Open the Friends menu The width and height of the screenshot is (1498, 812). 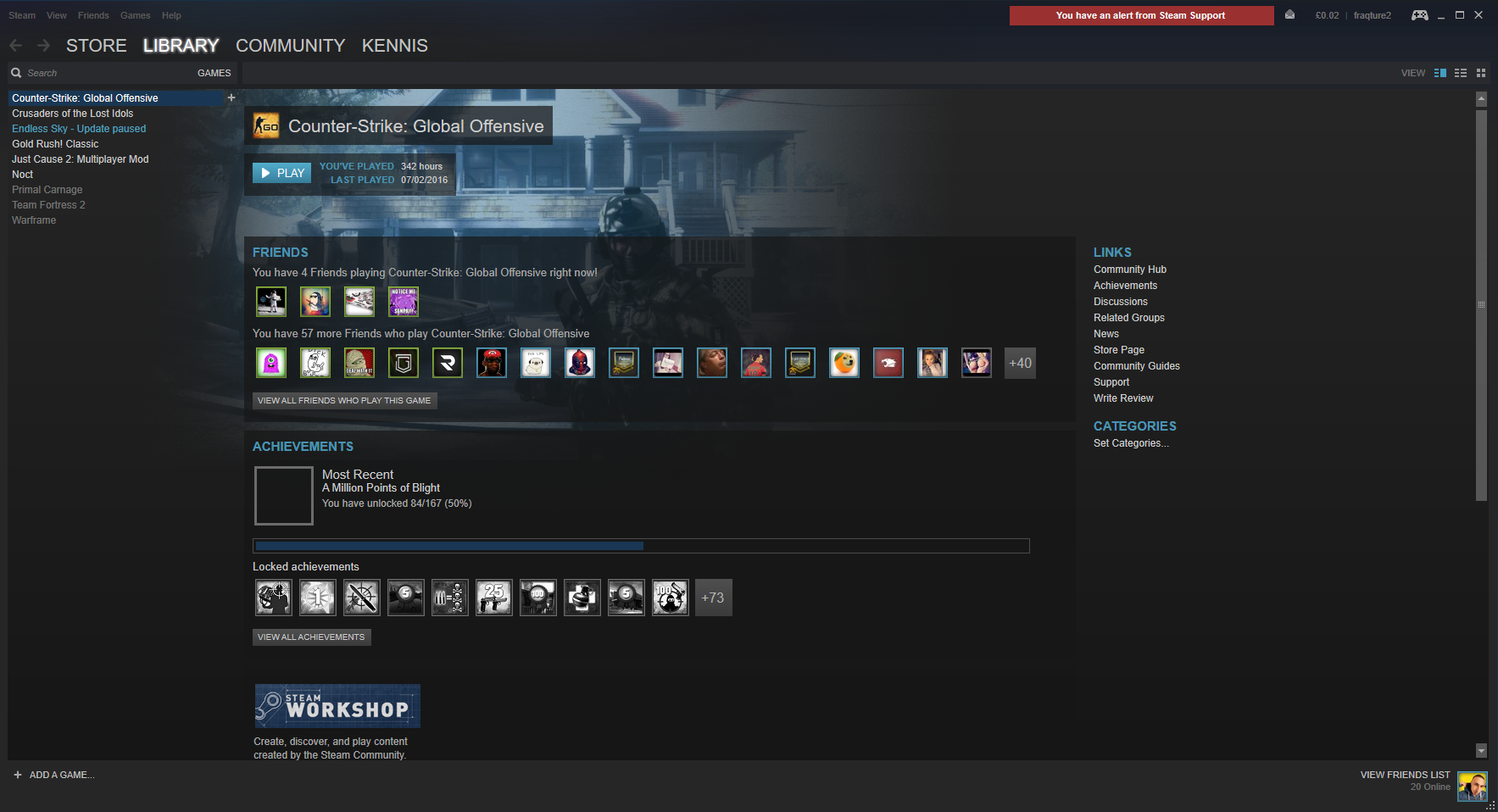tap(93, 15)
